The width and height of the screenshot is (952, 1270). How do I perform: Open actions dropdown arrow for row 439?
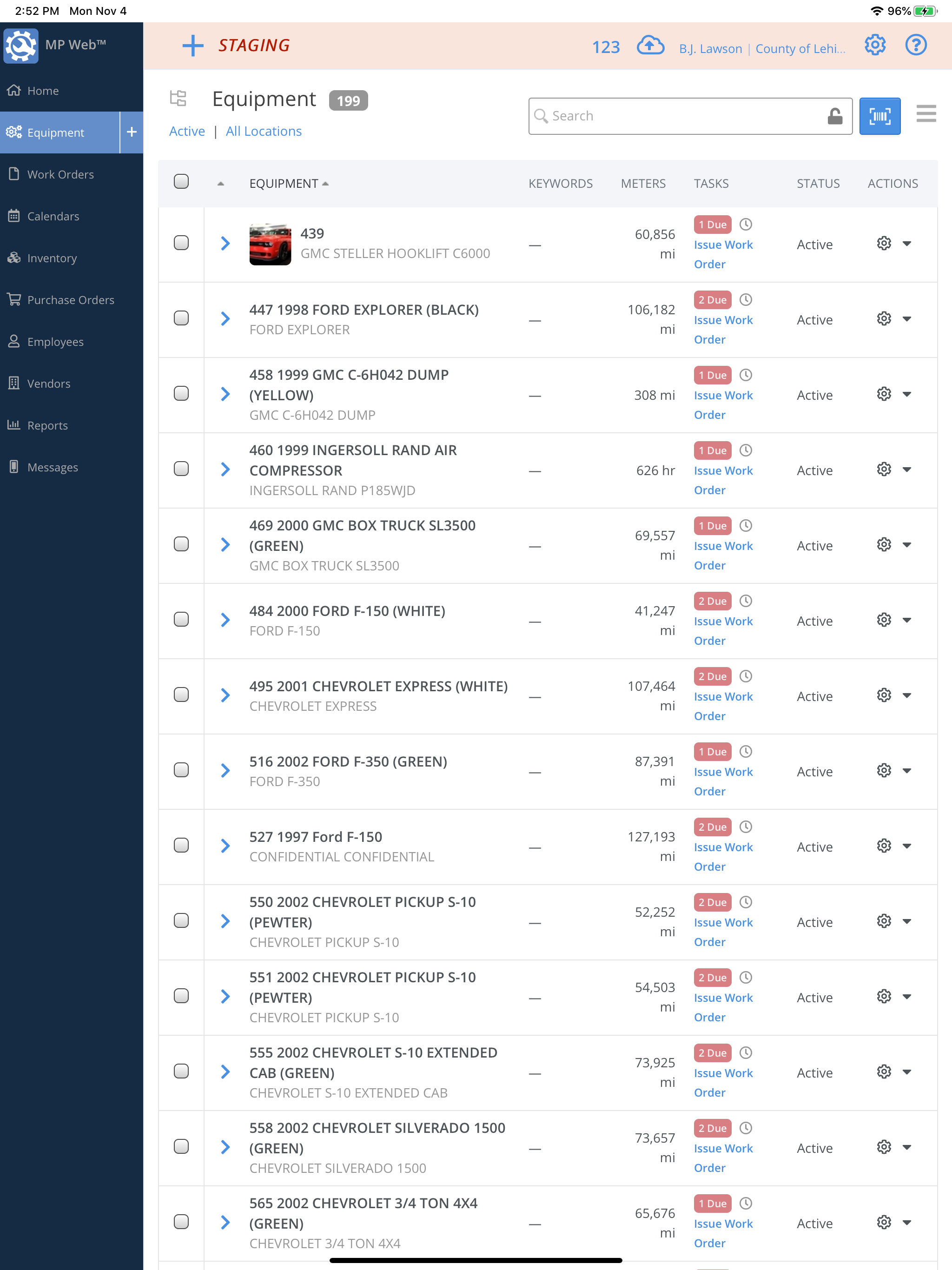click(x=907, y=244)
